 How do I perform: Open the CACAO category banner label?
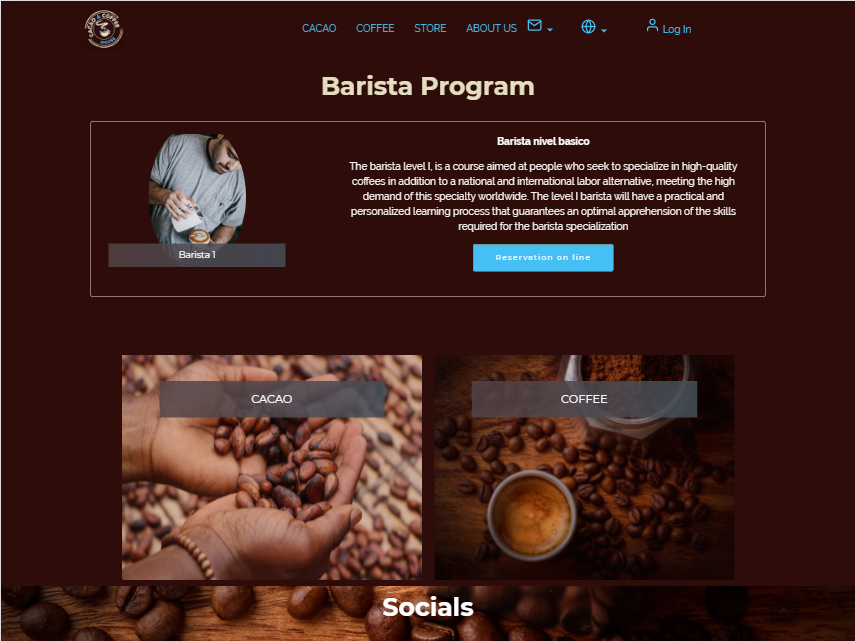[x=272, y=399]
